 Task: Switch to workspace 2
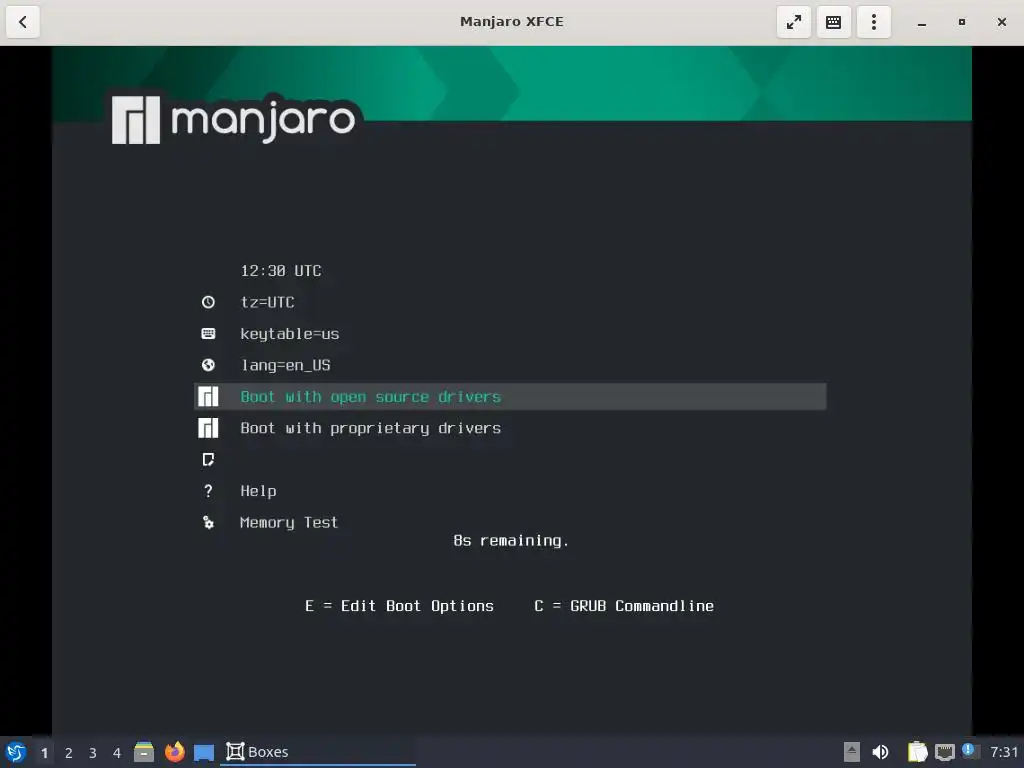[x=69, y=753]
